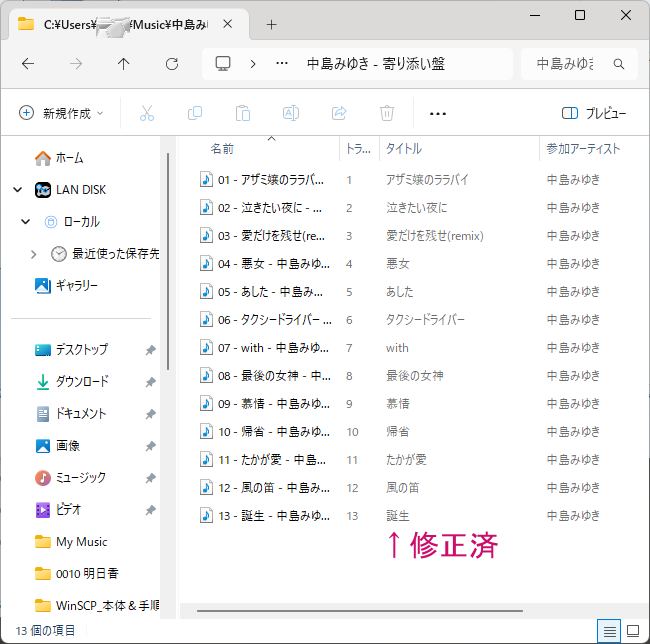Open the See more toolbar menu
650x644 pixels.
point(438,114)
